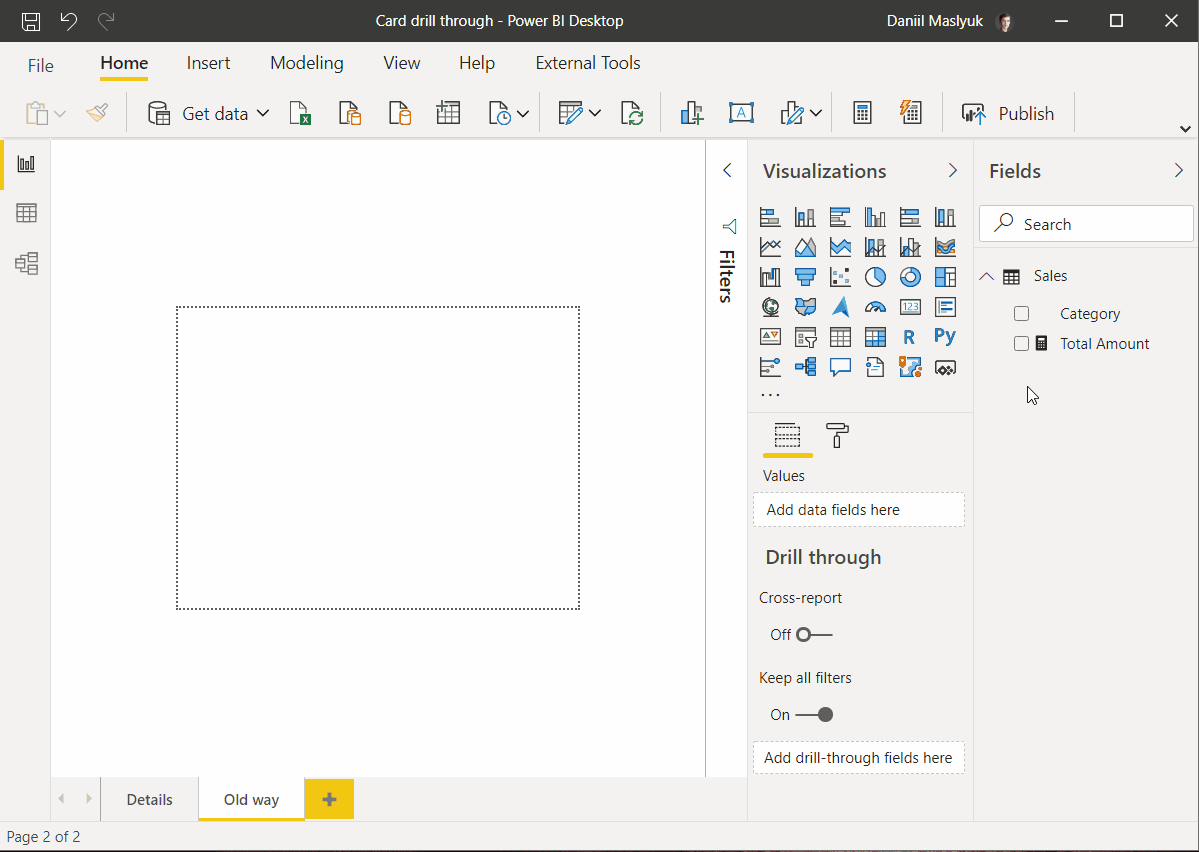This screenshot has width=1199, height=852.
Task: Add a new page with plus button
Action: click(x=330, y=799)
